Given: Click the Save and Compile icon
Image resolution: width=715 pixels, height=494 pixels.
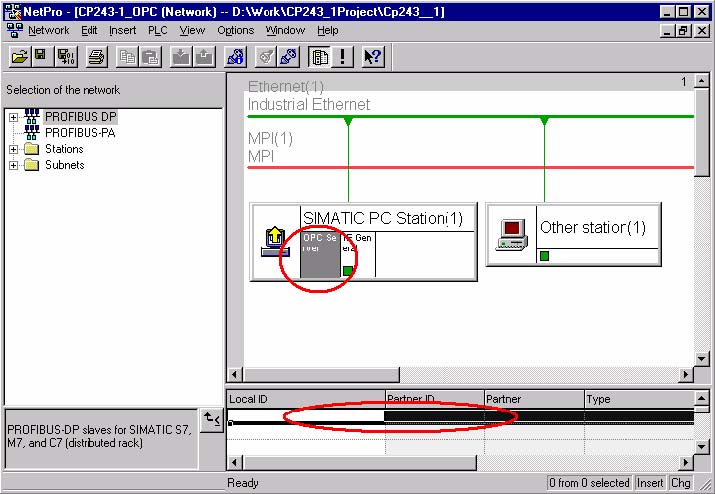Looking at the screenshot, I should (66, 57).
